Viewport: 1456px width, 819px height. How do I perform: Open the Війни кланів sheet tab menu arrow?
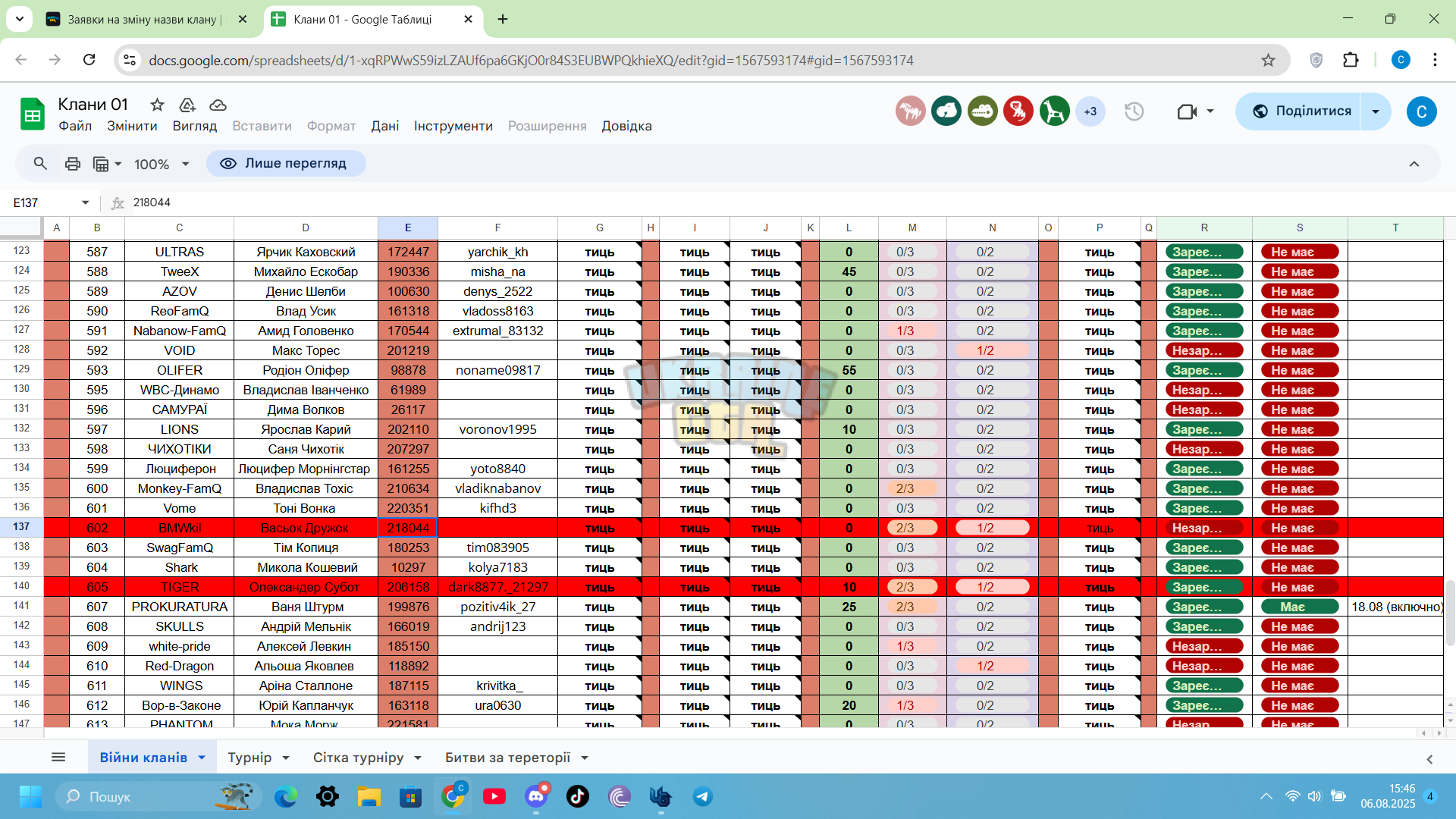click(x=202, y=758)
